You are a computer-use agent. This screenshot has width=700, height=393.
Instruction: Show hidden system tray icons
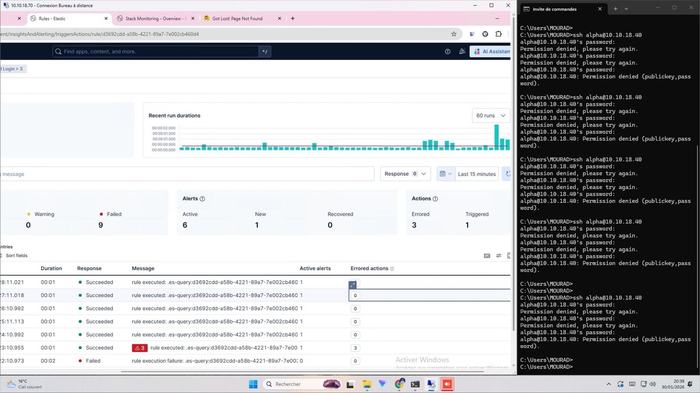click(608, 384)
